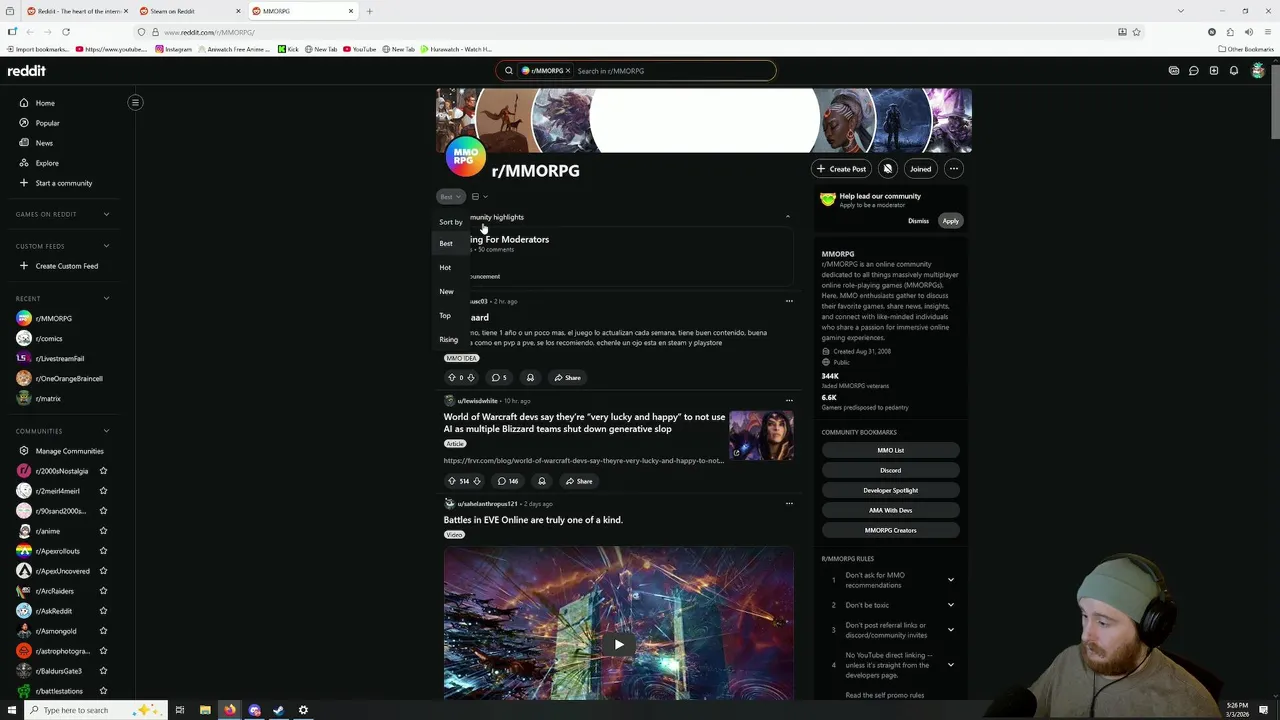Screen dimensions: 1280x720
Task: Play the EVE Online battle video
Action: tap(619, 645)
